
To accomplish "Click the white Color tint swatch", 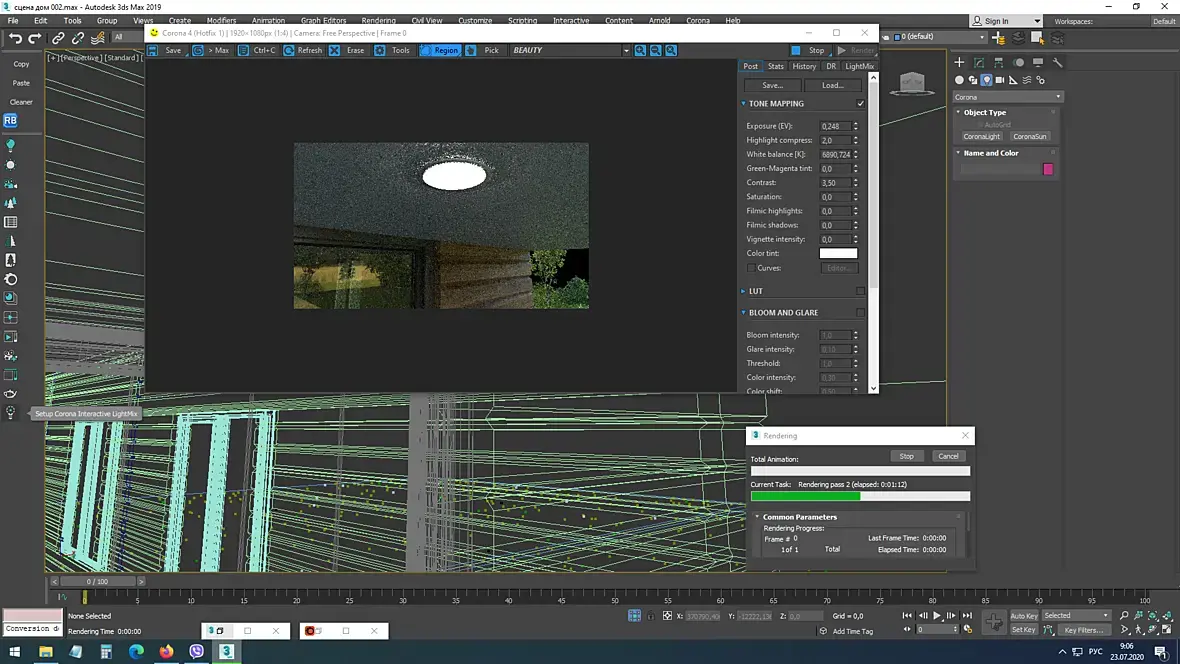I will pyautogui.click(x=838, y=253).
